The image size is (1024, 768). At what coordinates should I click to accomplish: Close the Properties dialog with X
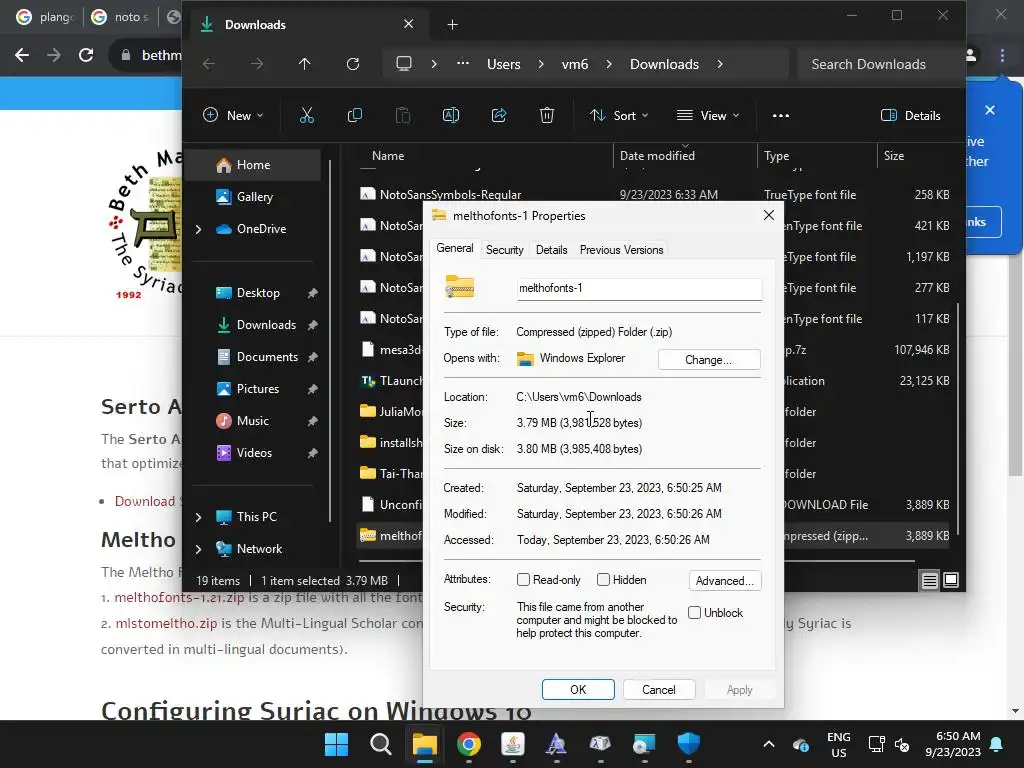point(769,215)
